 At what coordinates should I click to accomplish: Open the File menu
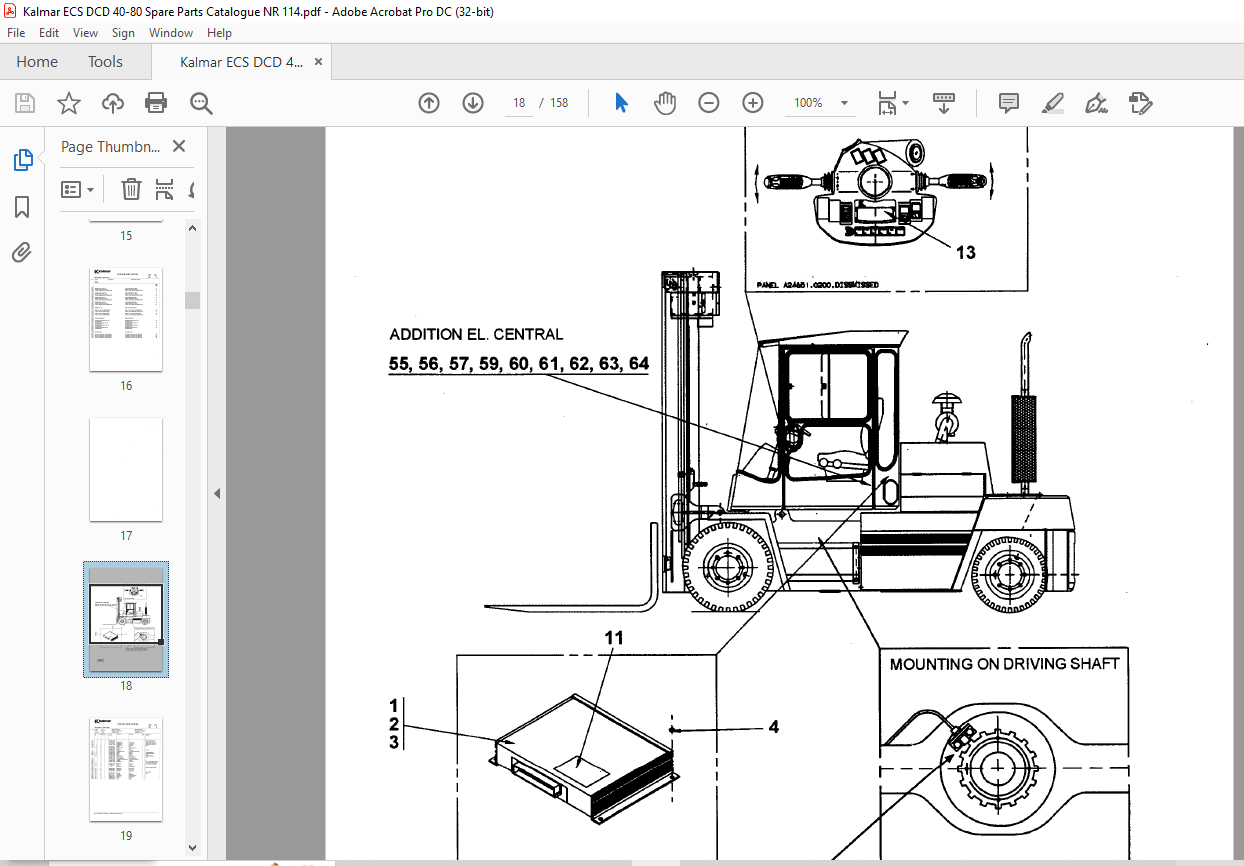click(x=17, y=33)
